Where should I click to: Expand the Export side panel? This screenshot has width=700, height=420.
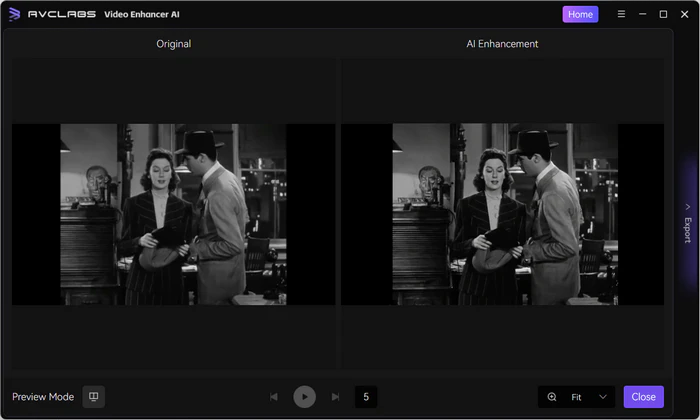tap(688, 225)
